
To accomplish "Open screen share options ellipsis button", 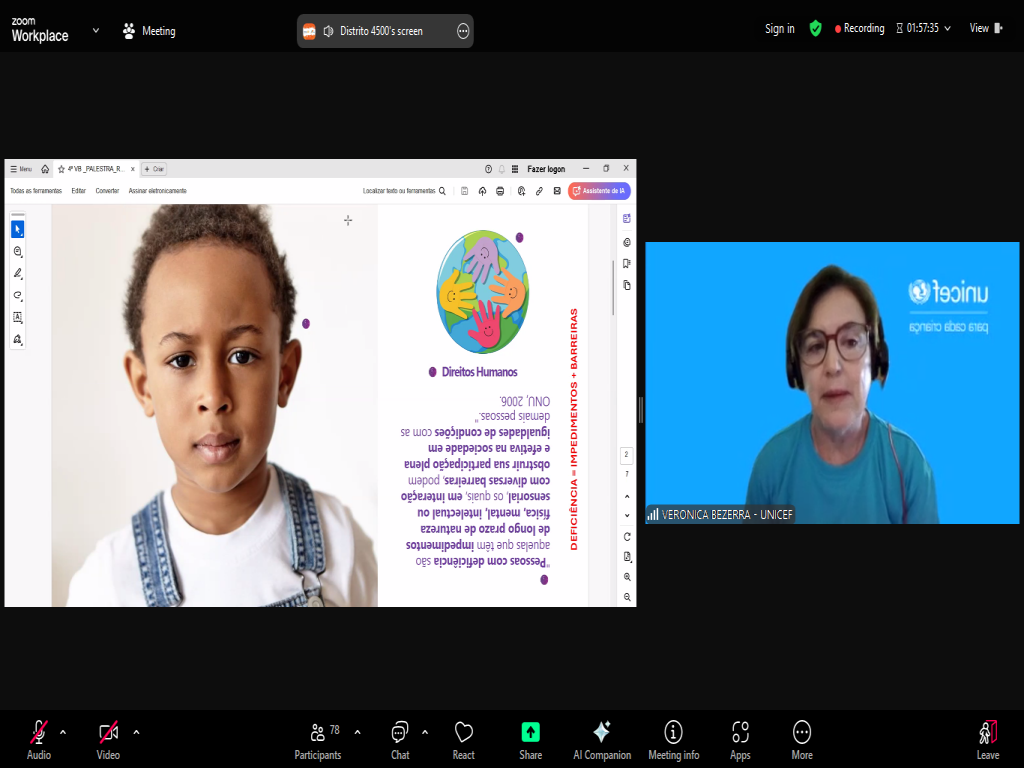I will click(x=463, y=31).
